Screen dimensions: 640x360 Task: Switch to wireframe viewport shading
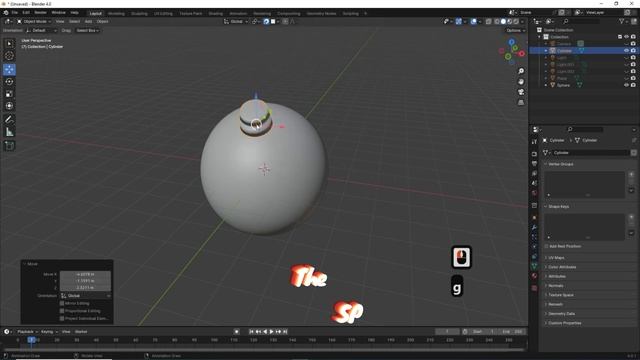[x=497, y=22]
